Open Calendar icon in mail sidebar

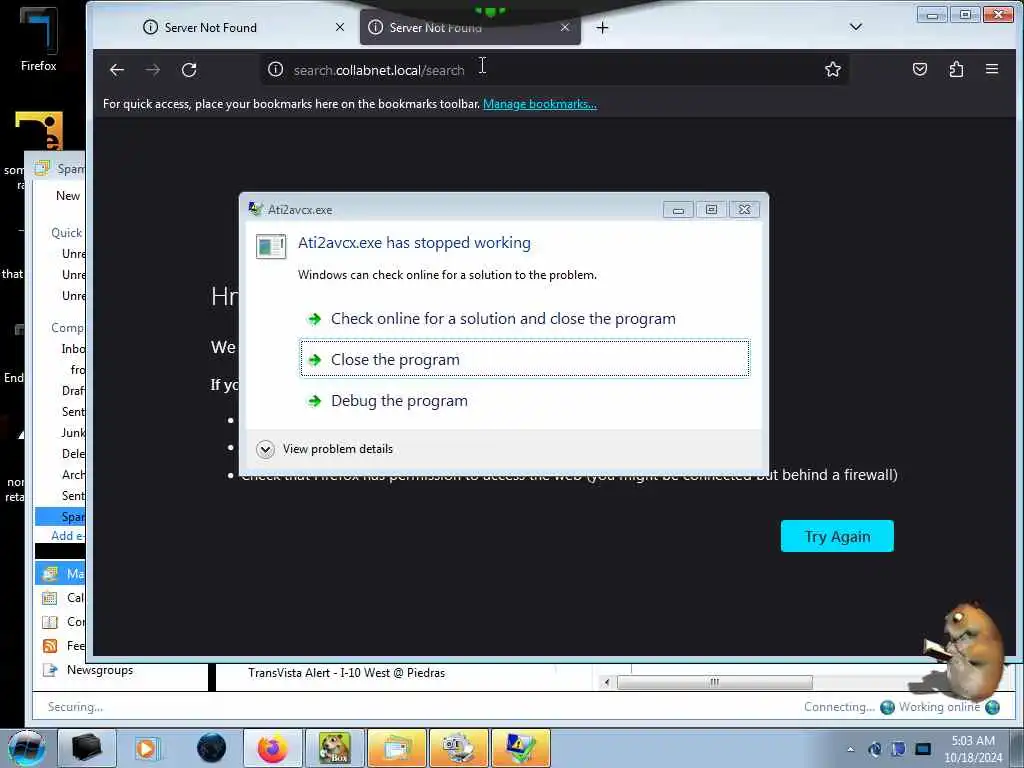[50, 598]
